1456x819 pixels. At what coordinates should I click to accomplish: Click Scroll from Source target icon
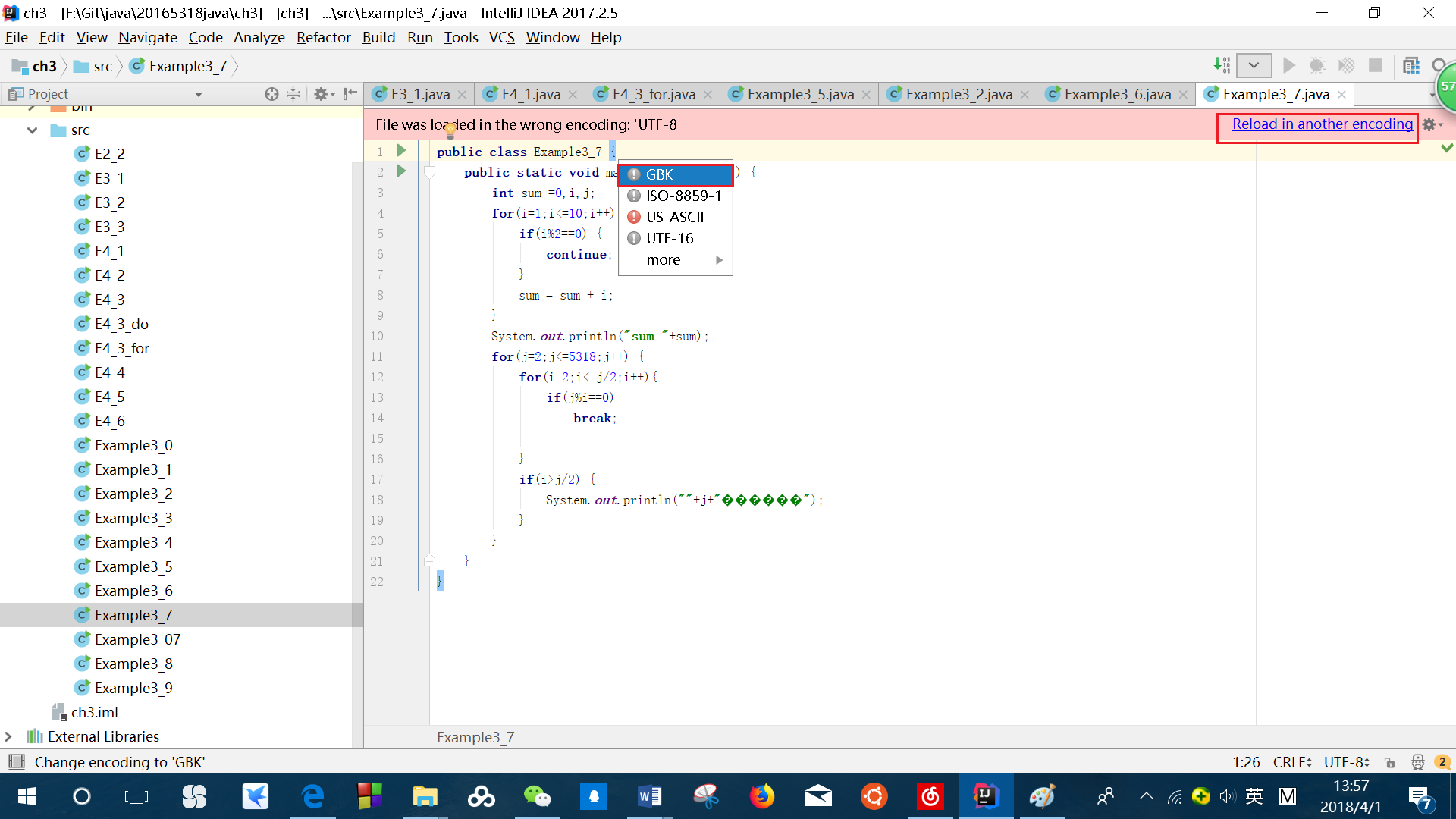point(271,94)
